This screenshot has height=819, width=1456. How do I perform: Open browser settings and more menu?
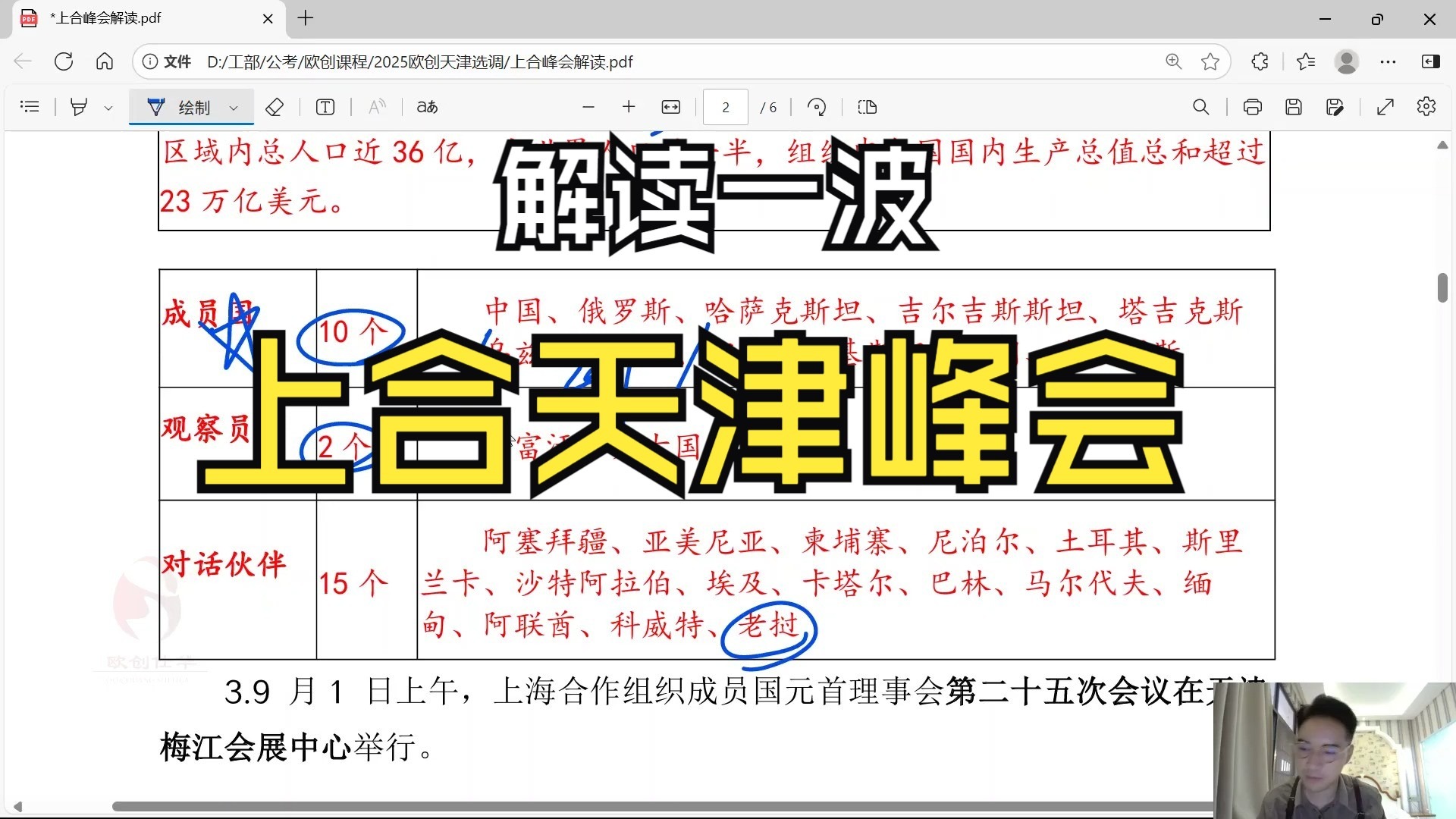(1388, 61)
